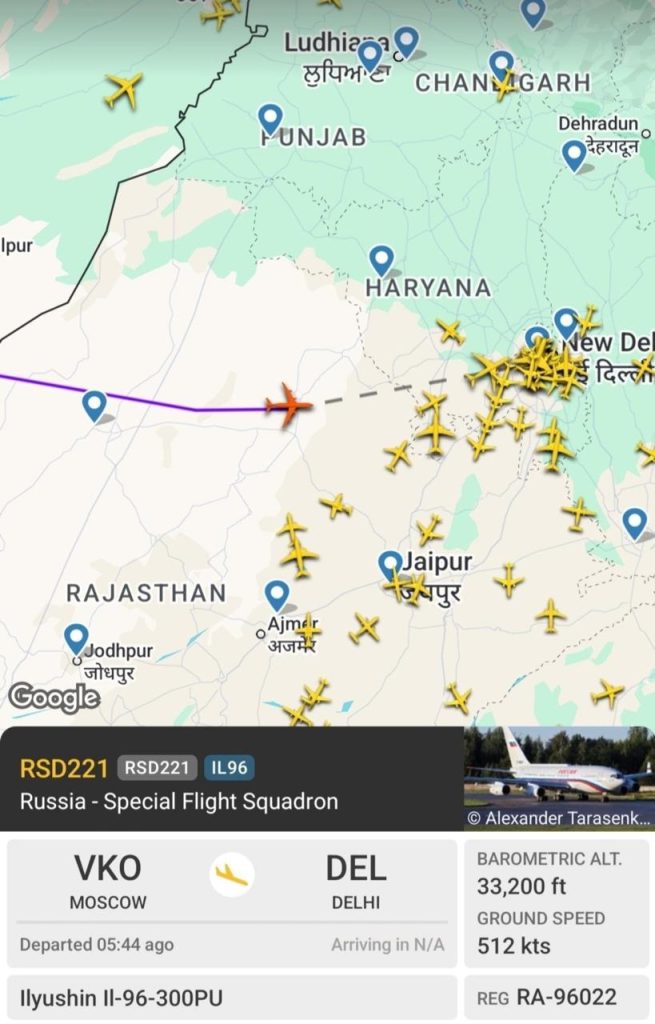The height and width of the screenshot is (1024, 655).
Task: Tap the airport pin at Dehradun
Action: [574, 156]
